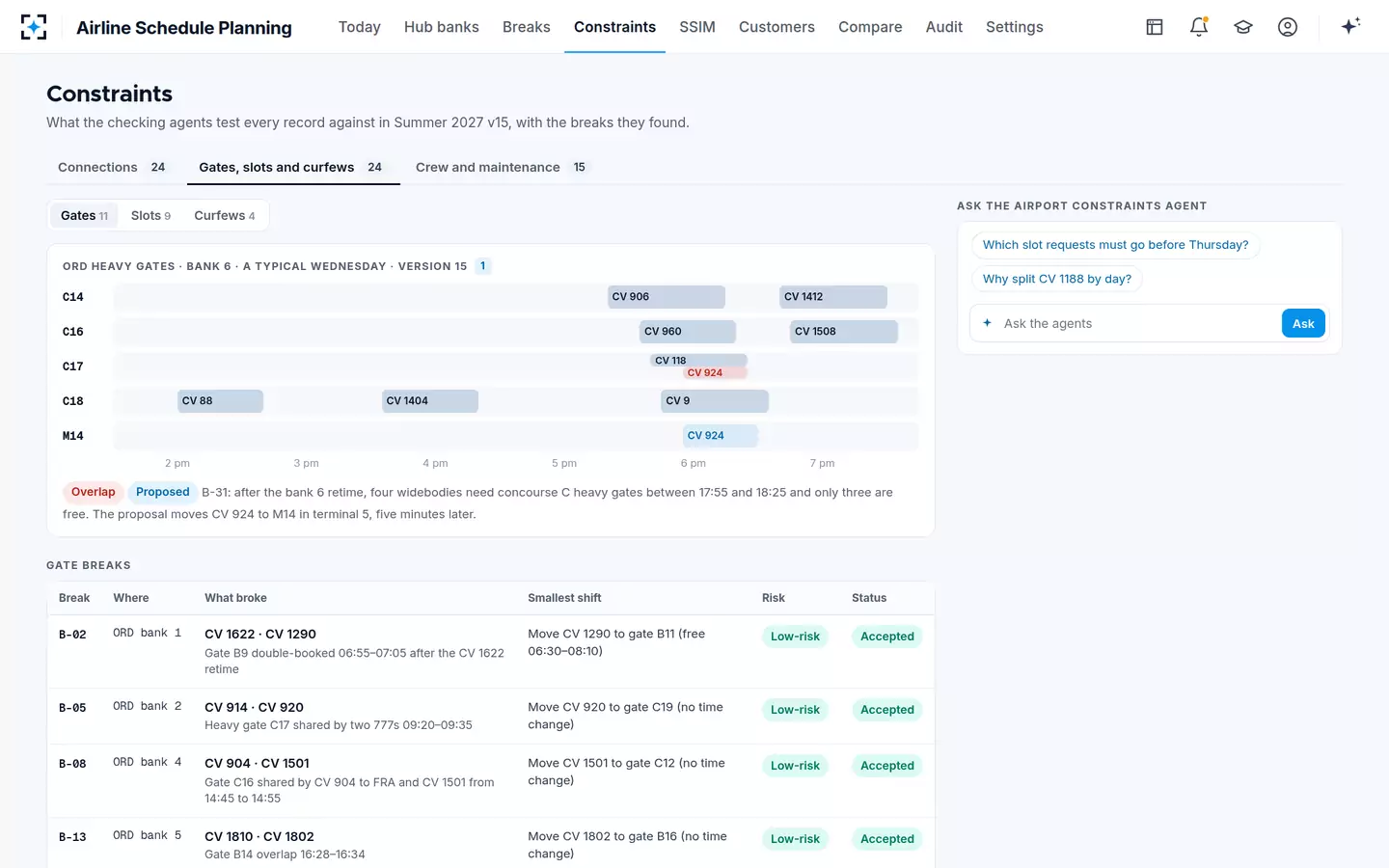Open the Settings nav item
The width and height of the screenshot is (1389, 868).
(x=1015, y=27)
